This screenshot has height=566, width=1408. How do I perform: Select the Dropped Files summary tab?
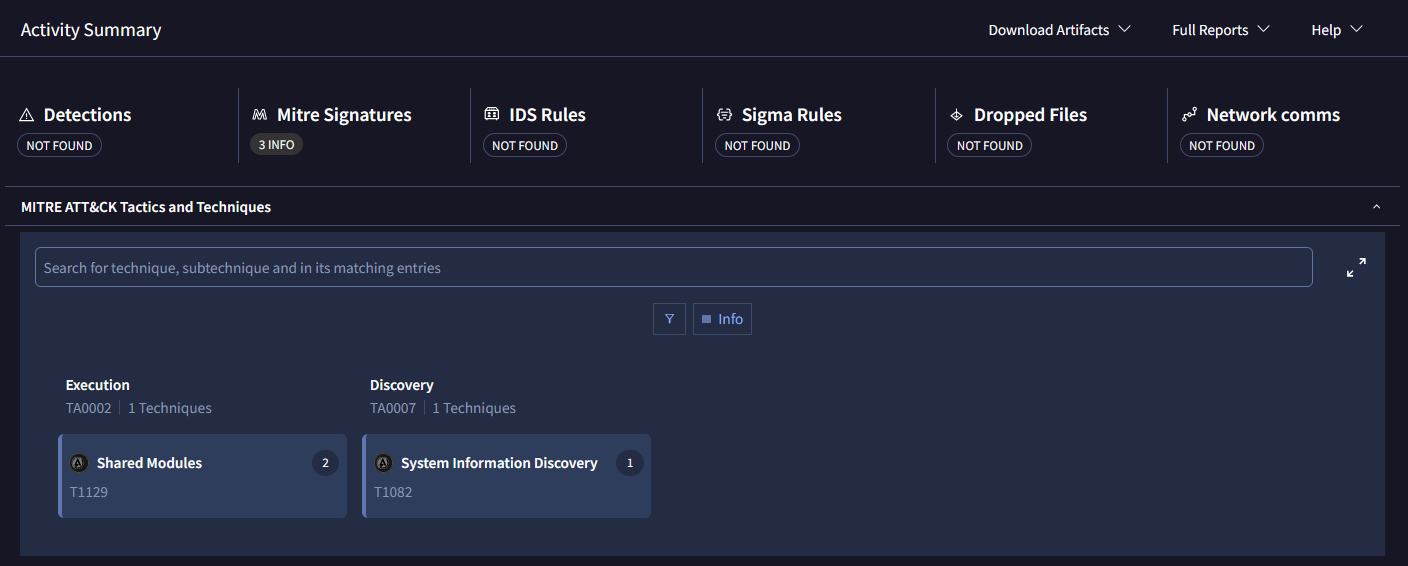pos(1030,115)
